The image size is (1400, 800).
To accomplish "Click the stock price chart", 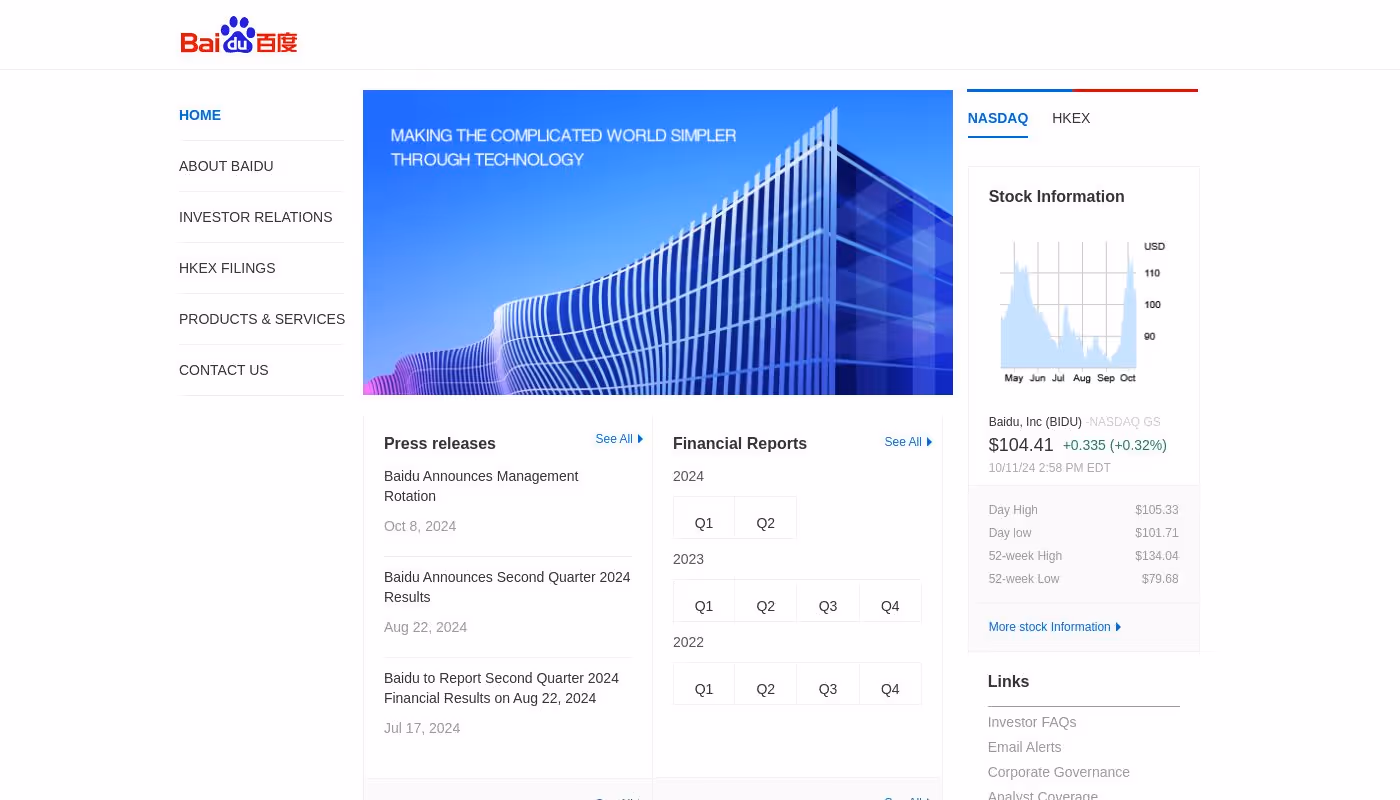I will point(1083,312).
